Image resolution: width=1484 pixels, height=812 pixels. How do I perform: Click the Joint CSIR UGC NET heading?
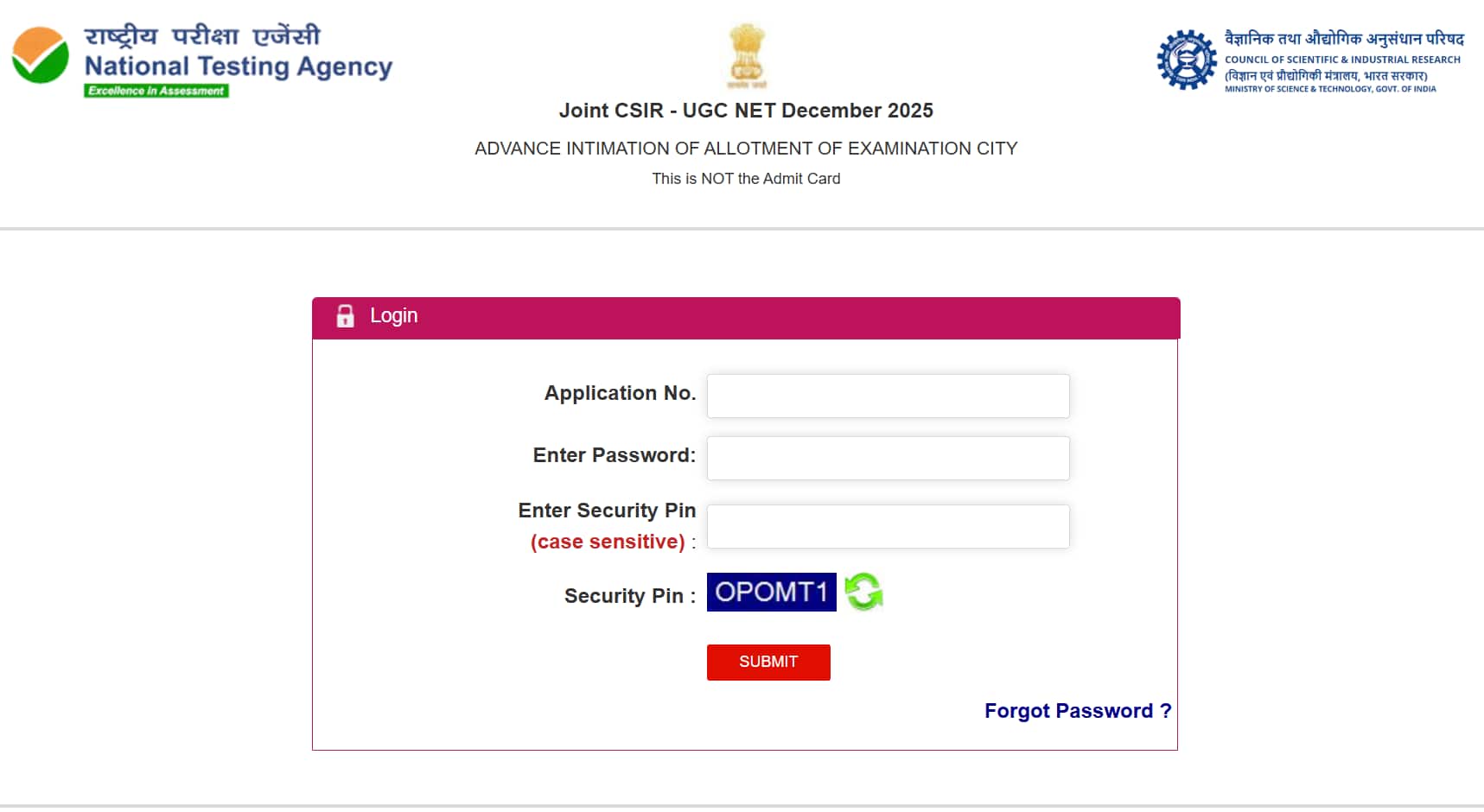(x=746, y=111)
